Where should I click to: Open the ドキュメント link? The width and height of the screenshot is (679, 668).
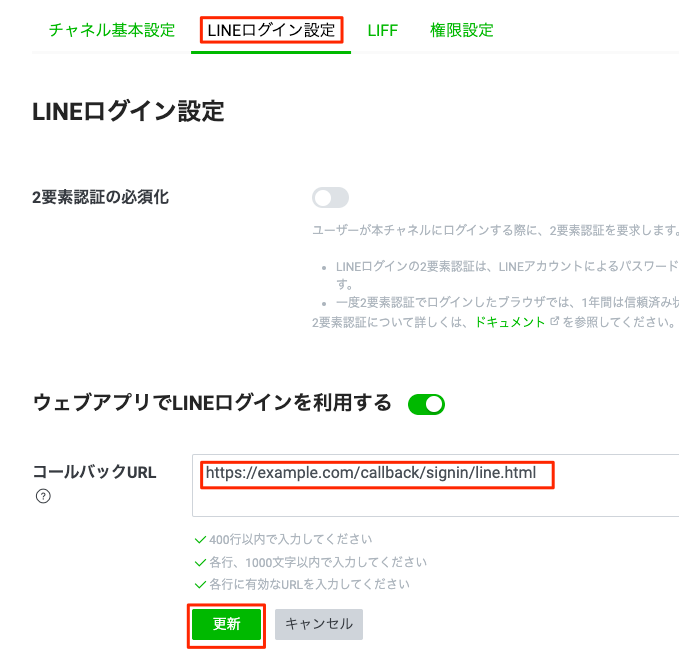coord(510,323)
